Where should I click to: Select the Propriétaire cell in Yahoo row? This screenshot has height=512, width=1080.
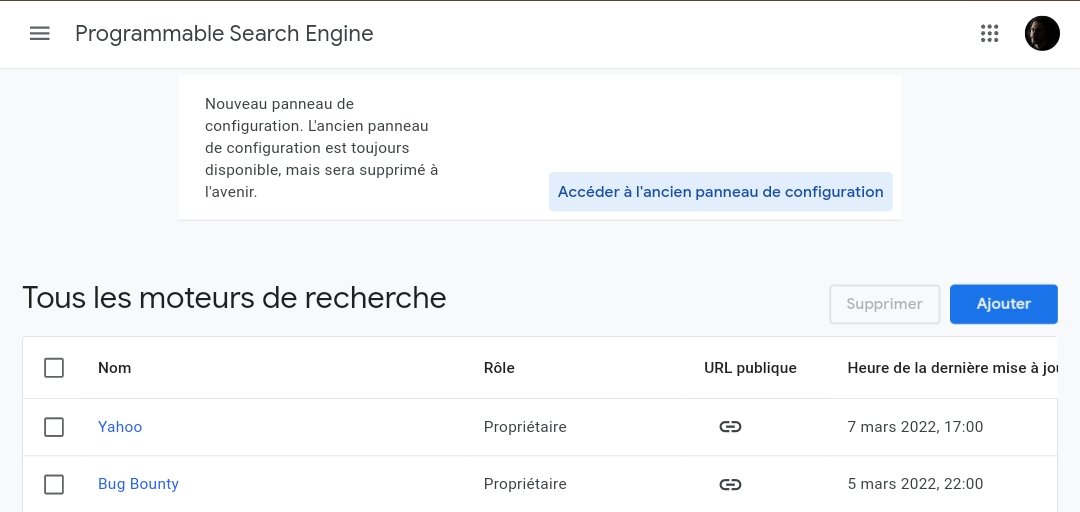click(x=525, y=427)
